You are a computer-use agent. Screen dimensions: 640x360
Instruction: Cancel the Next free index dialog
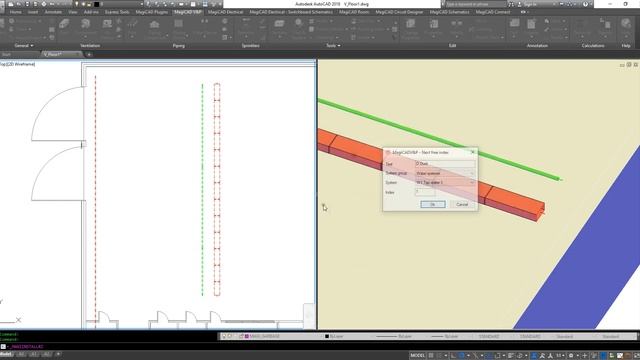(x=462, y=204)
